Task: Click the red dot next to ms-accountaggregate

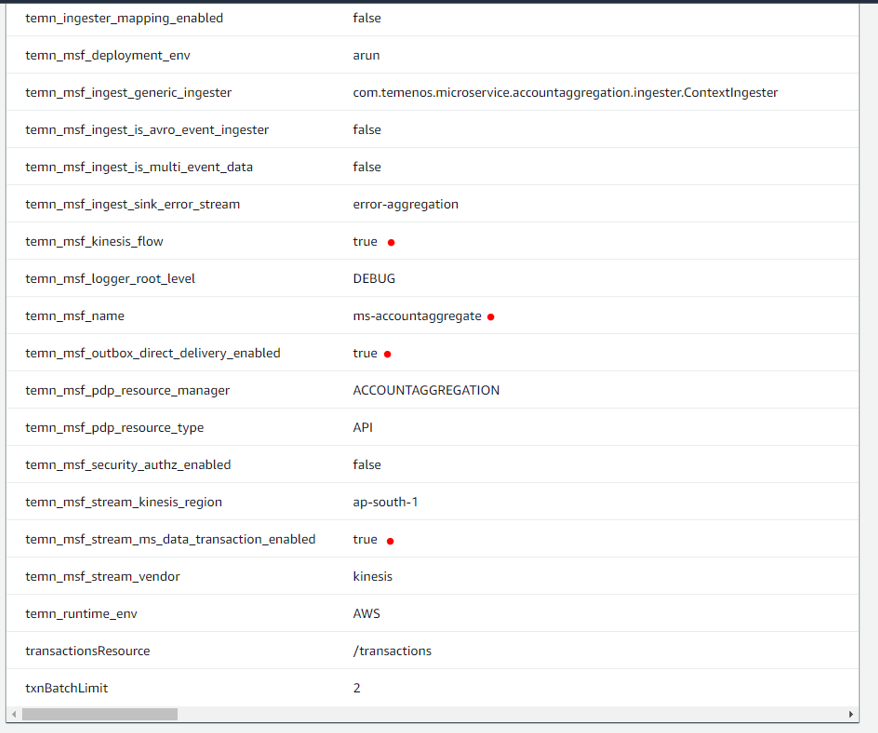Action: coord(491,317)
